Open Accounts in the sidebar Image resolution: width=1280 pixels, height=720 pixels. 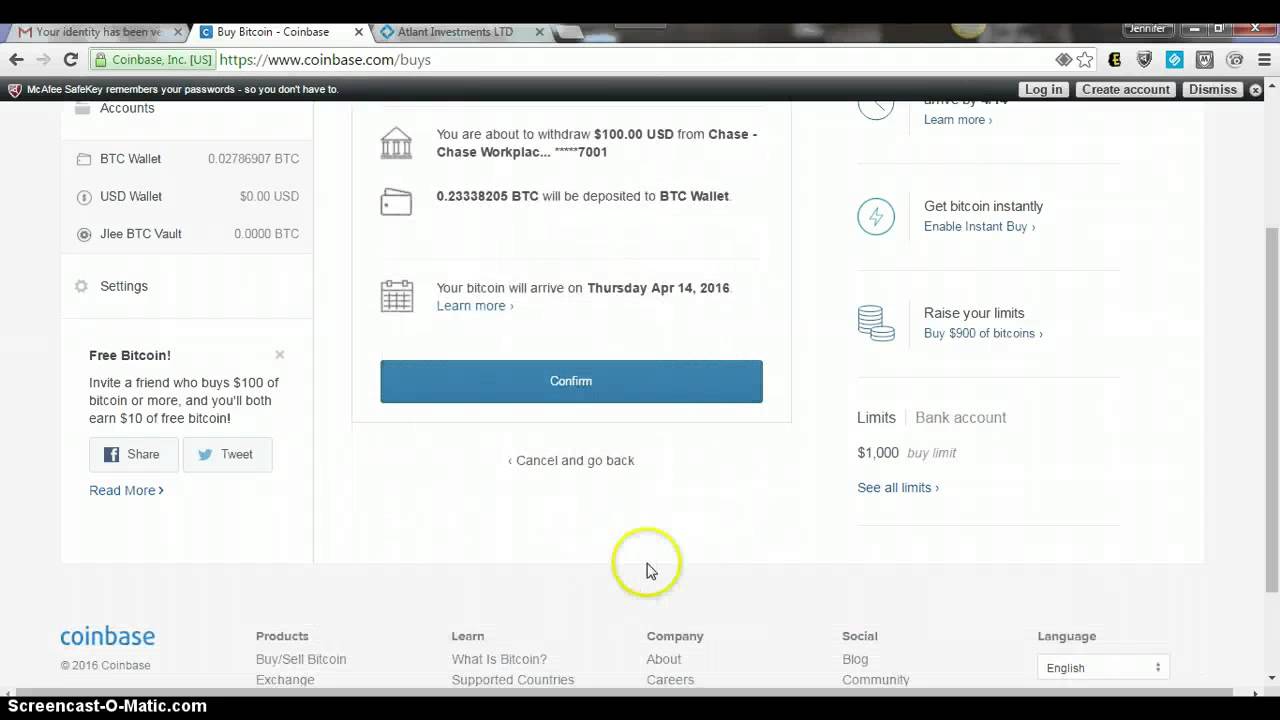pos(127,108)
